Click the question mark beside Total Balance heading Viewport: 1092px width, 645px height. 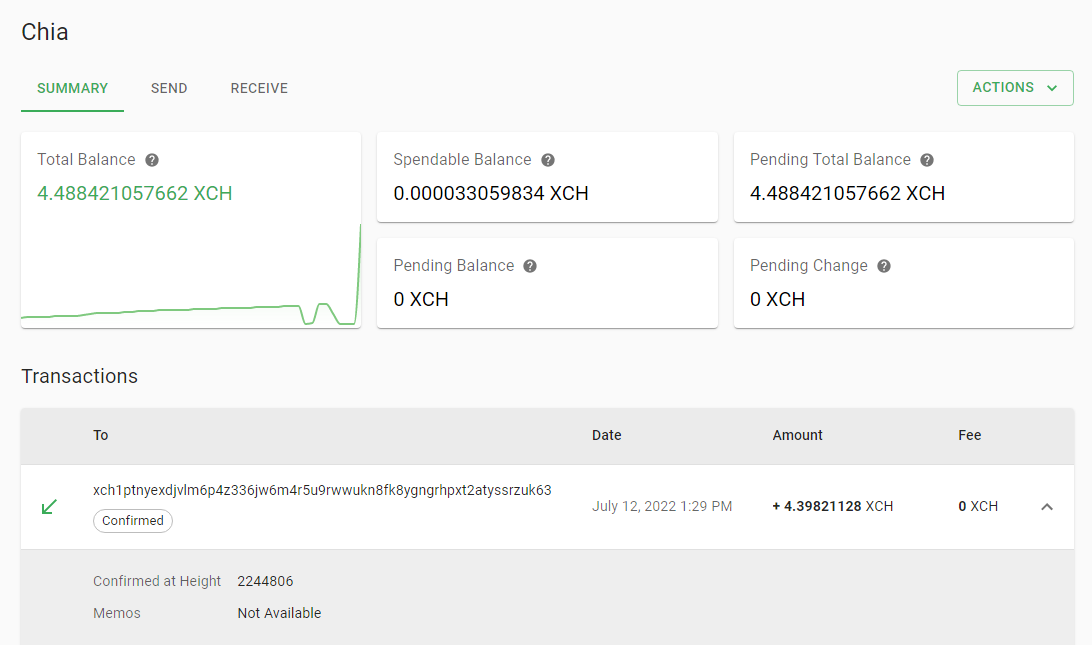pos(154,159)
